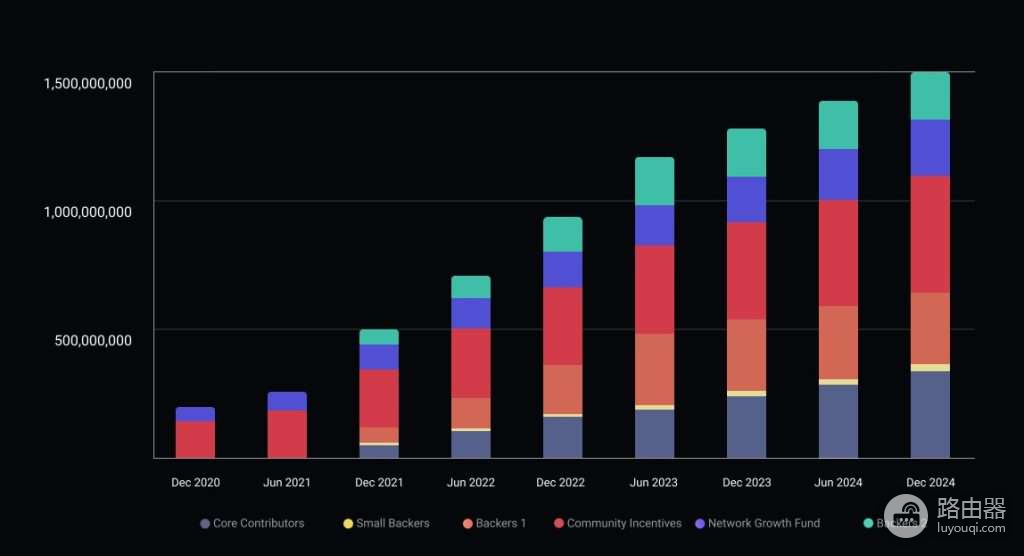Click the Core Contributors legend dot
The width and height of the screenshot is (1024, 556).
coord(205,523)
